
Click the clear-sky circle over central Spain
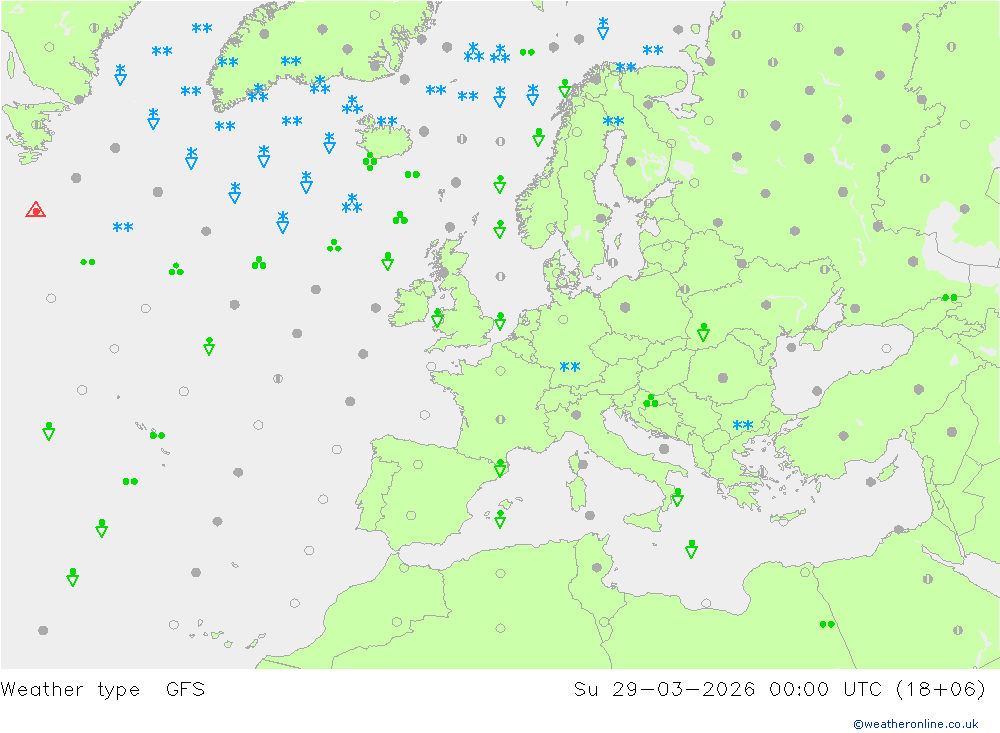411,515
